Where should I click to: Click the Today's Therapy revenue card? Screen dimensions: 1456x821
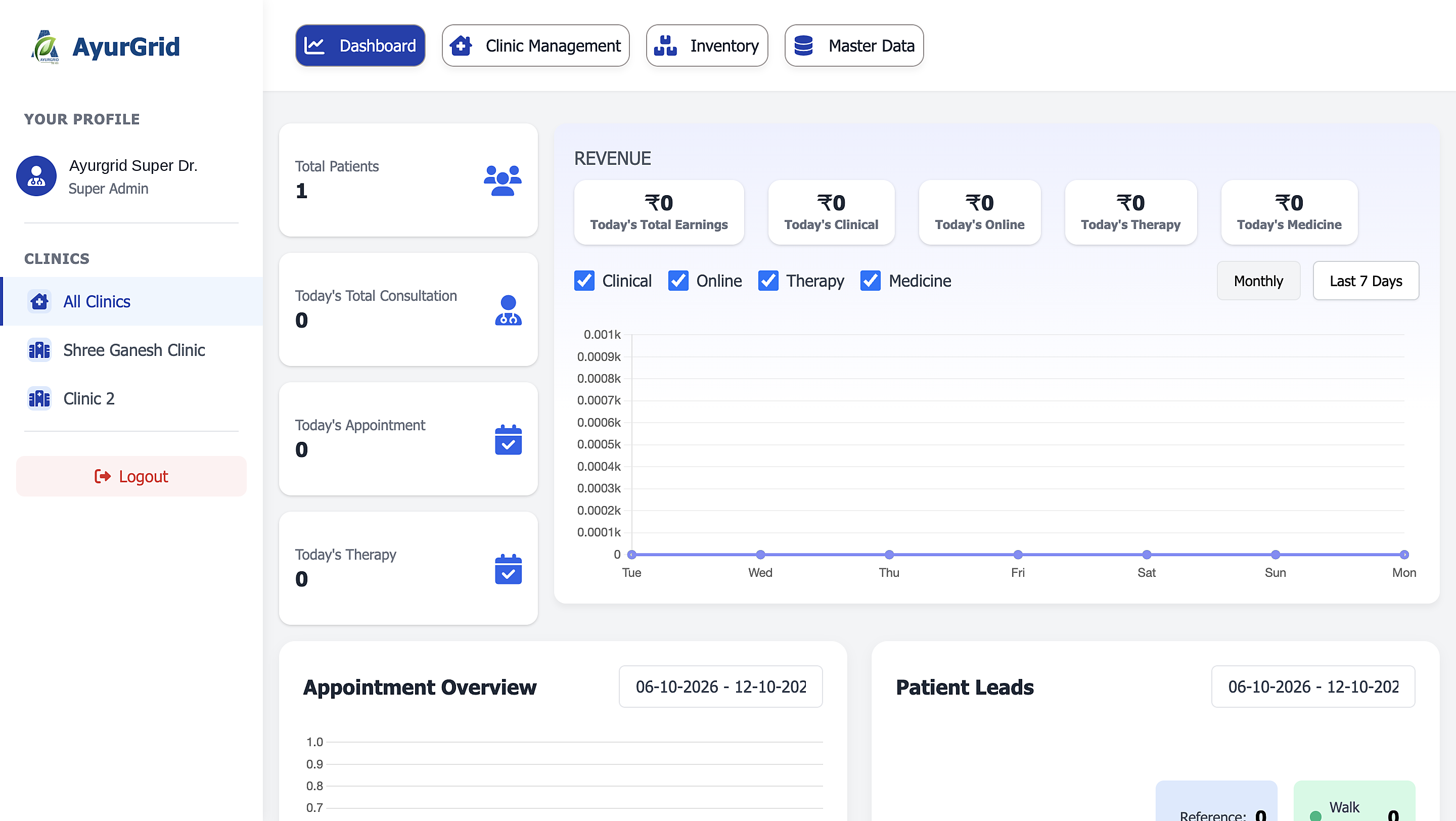1130,212
